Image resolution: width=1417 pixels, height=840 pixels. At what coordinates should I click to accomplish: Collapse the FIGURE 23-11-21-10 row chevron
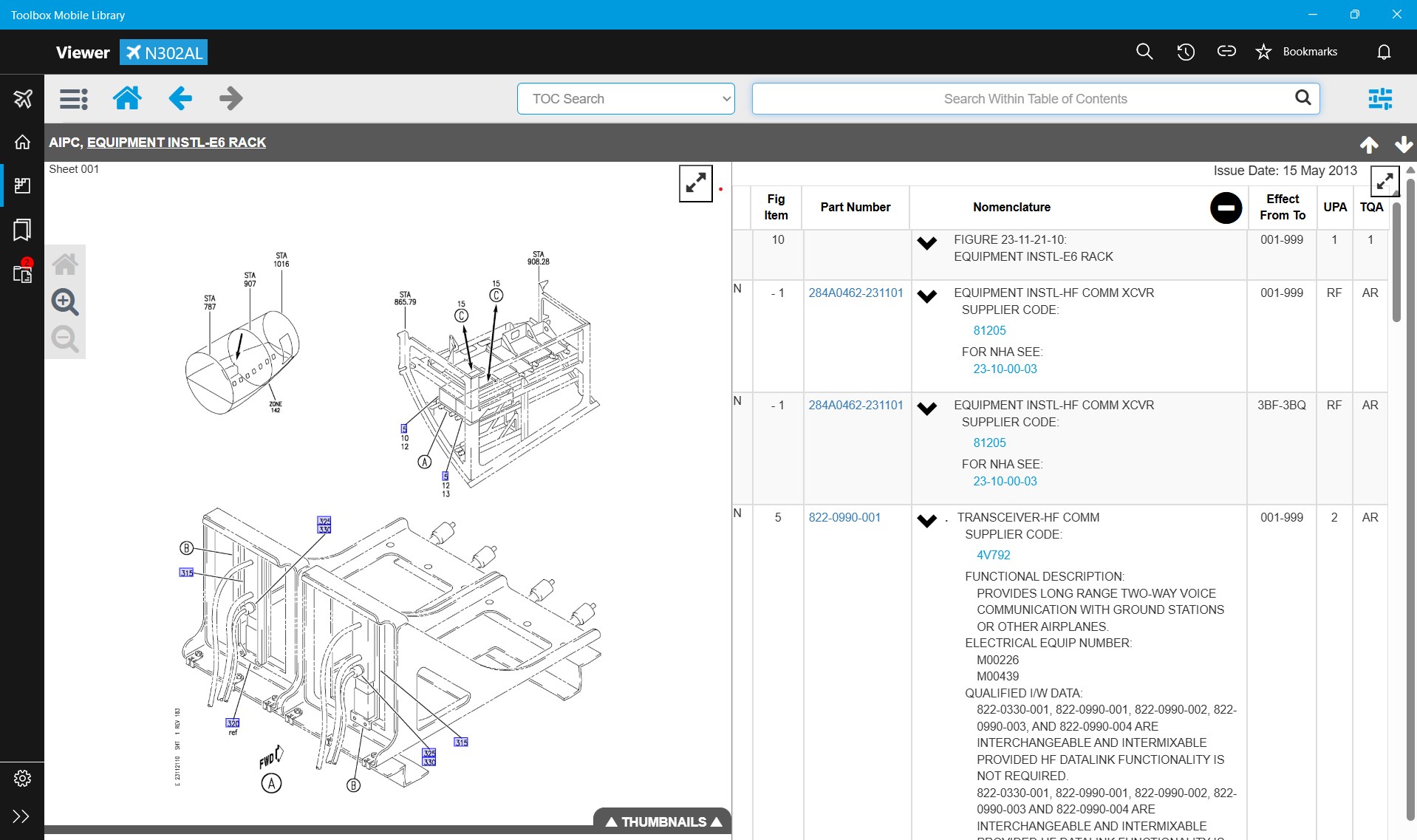[x=926, y=243]
